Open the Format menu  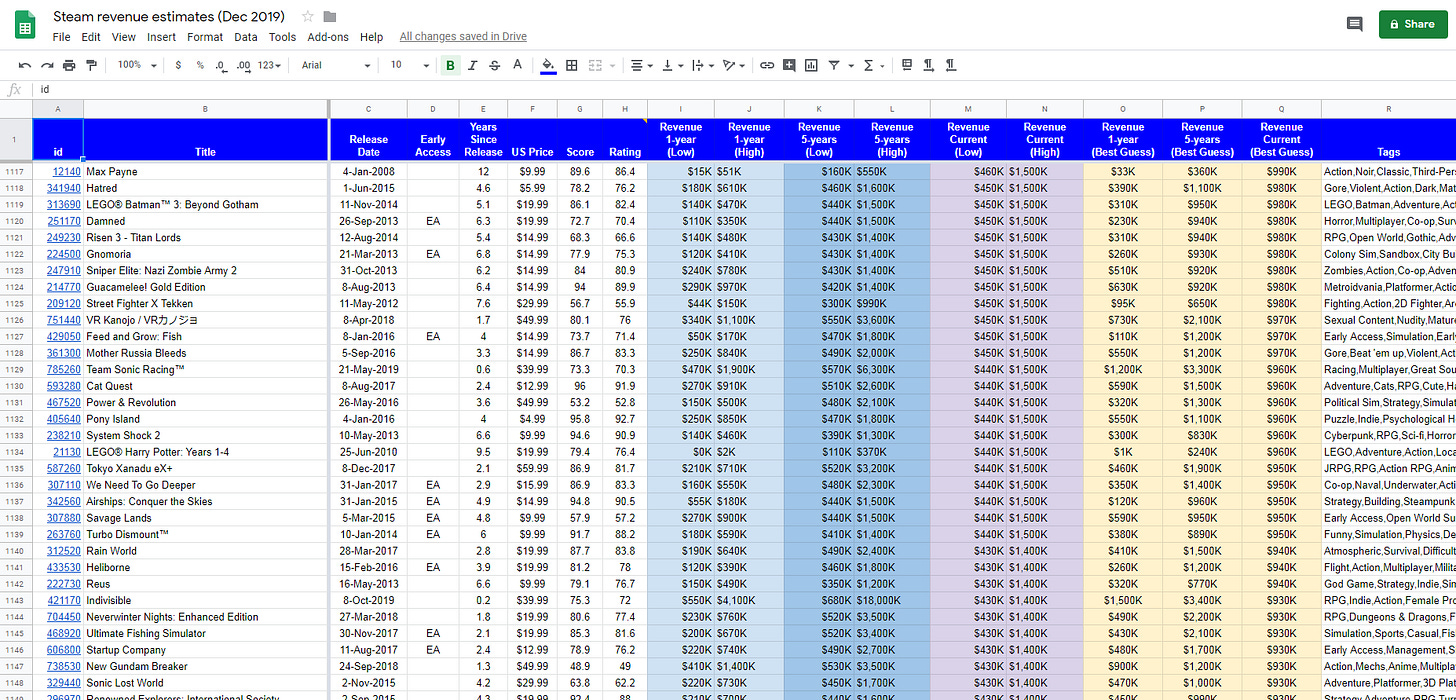point(205,37)
